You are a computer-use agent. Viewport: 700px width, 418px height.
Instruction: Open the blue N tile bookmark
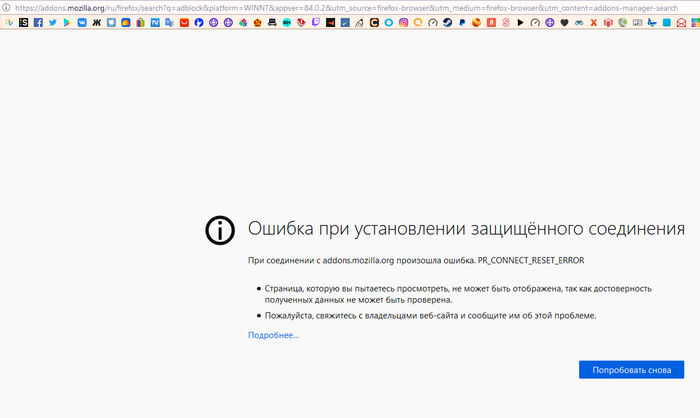pos(155,22)
